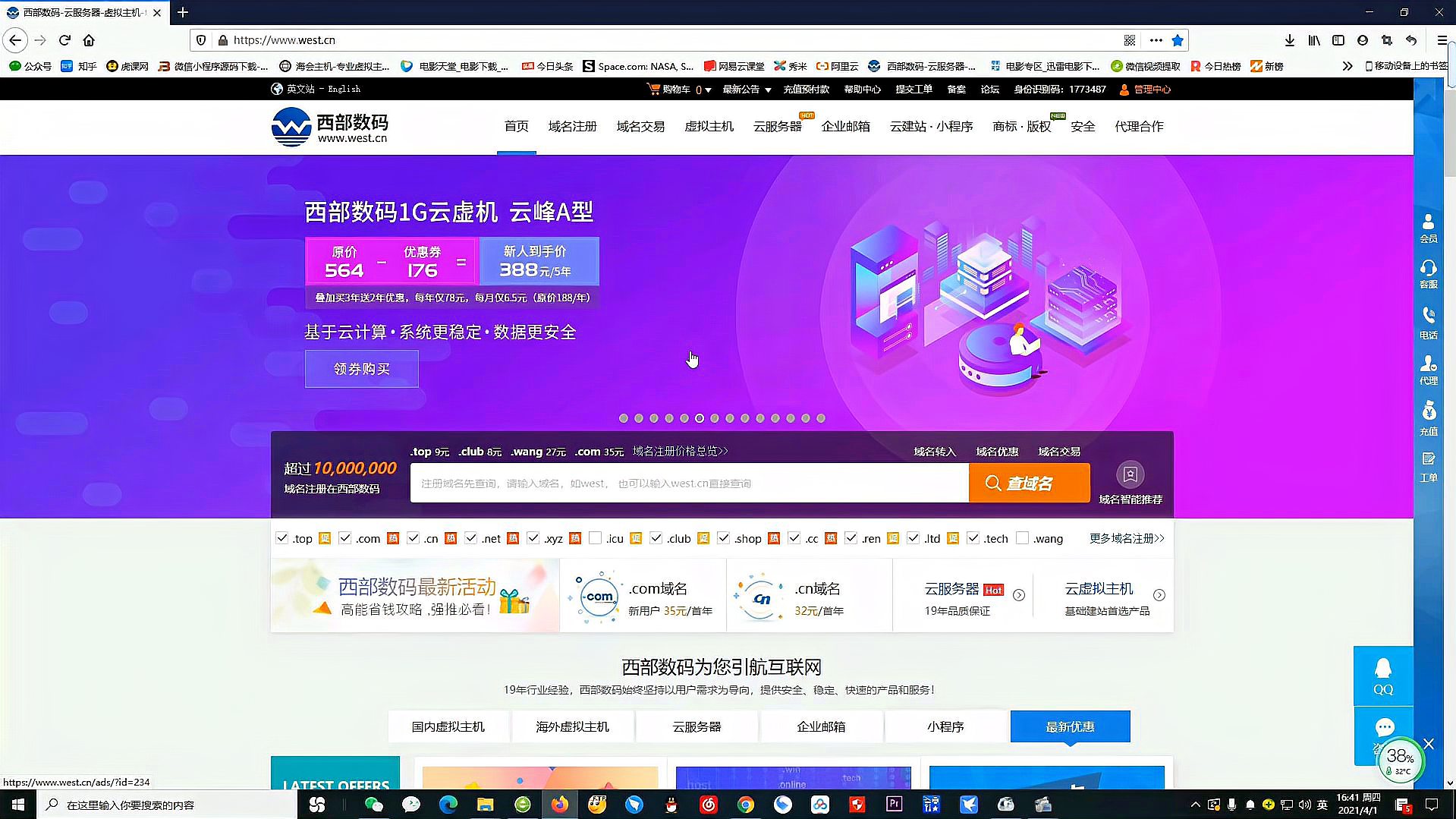Open the 域名转入 link
Screen dimensions: 1456x819
[x=935, y=452]
